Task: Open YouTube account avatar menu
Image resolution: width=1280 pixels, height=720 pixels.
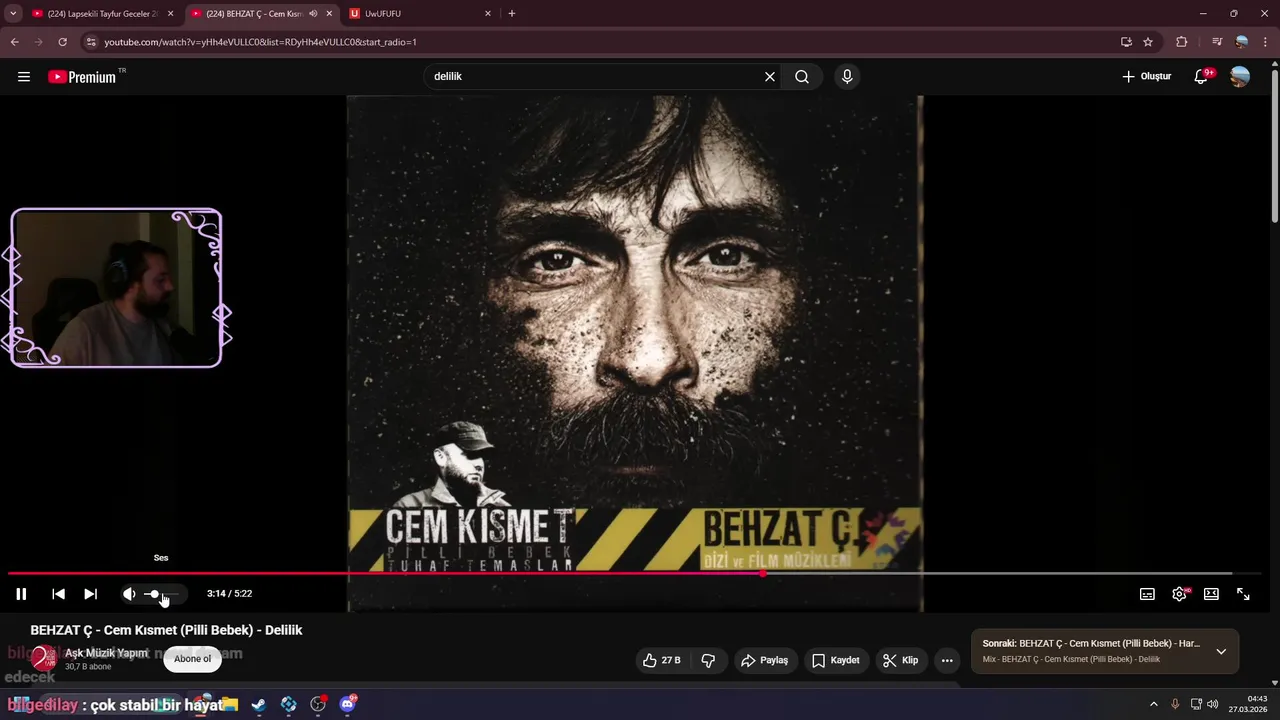Action: pyautogui.click(x=1240, y=77)
